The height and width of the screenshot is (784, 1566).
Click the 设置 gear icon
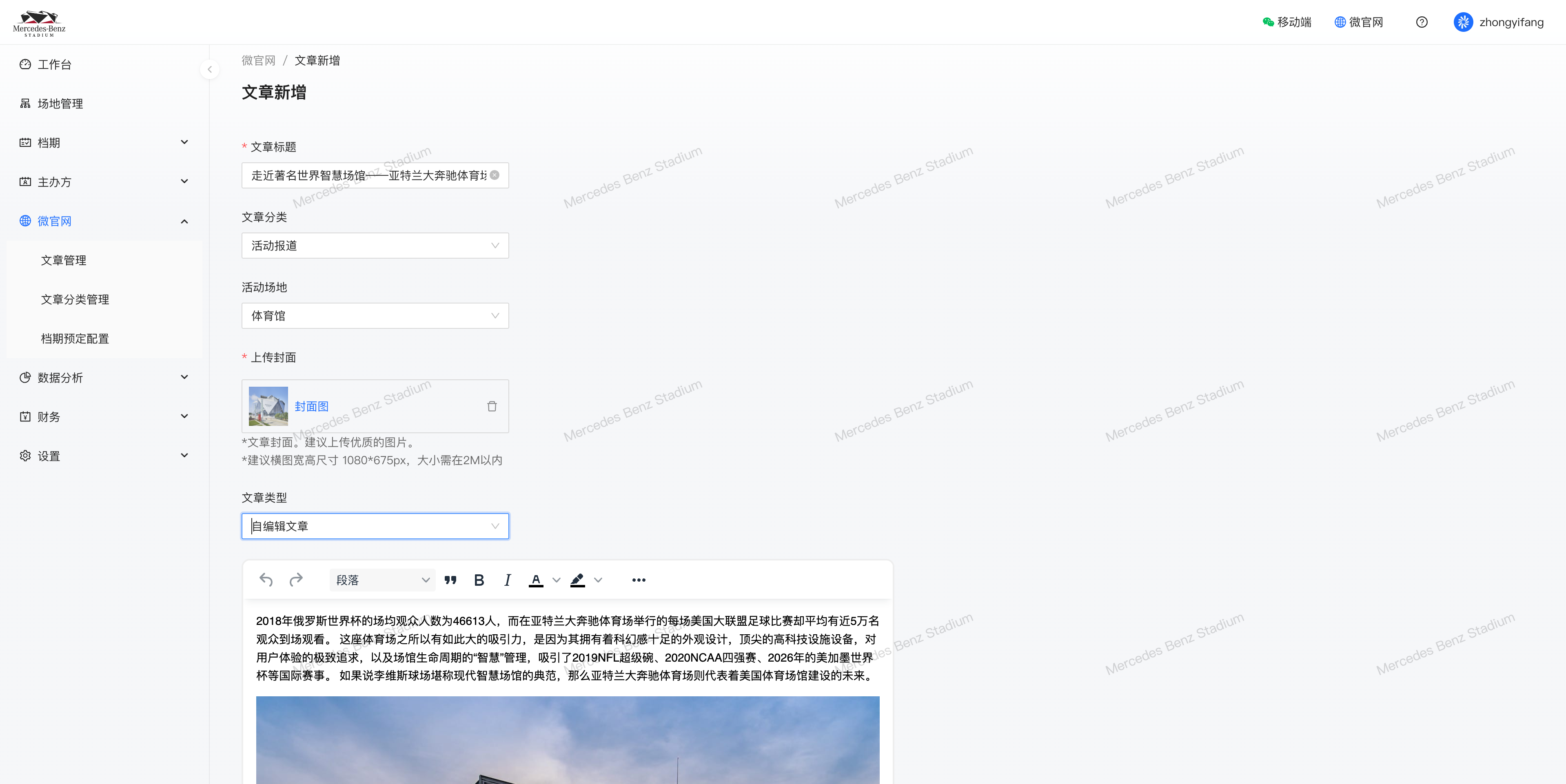point(25,456)
